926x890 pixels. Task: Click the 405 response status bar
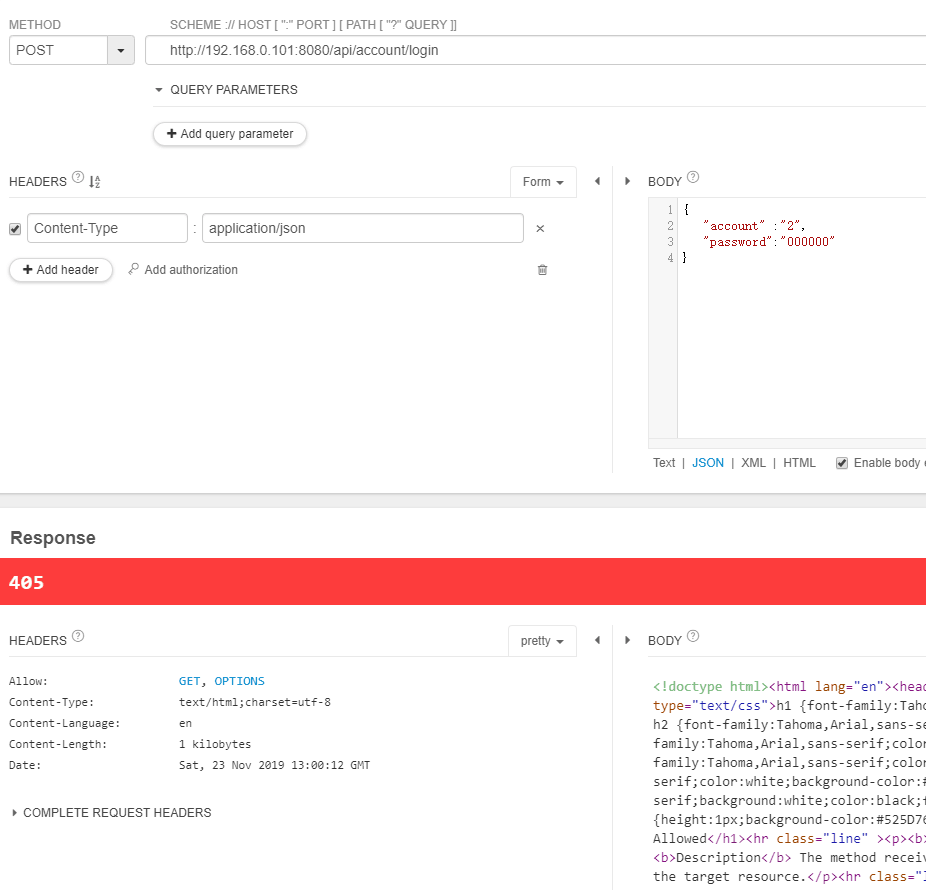(463, 582)
